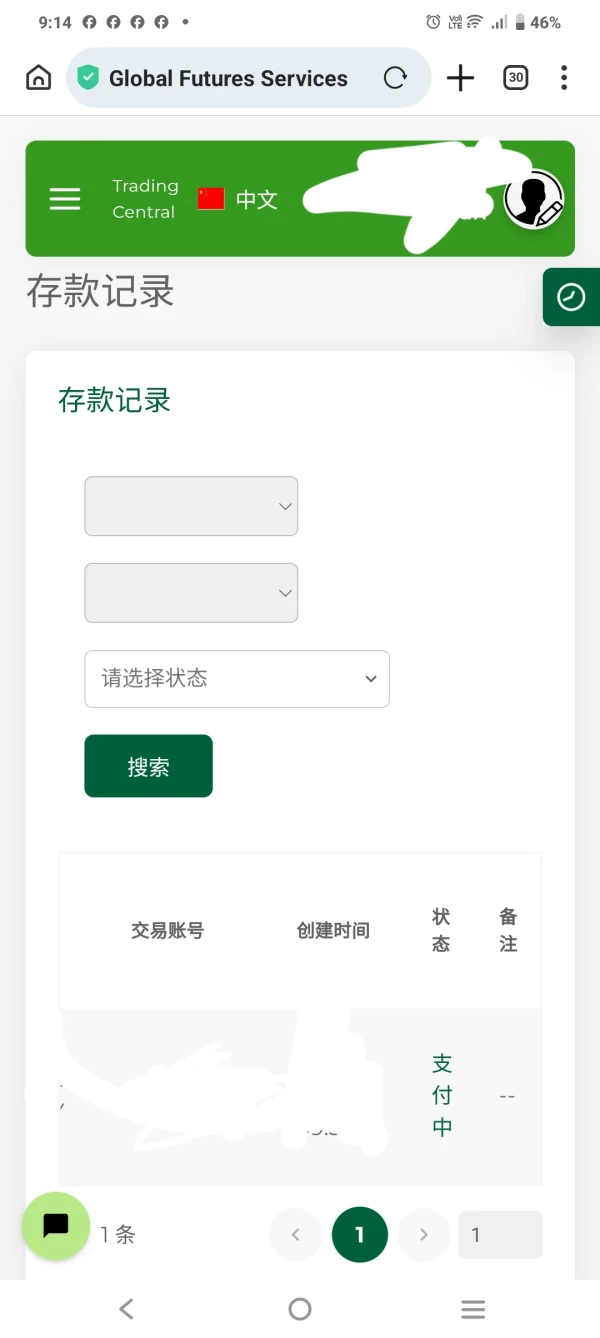Go to previous page with left chevron

click(x=295, y=1235)
